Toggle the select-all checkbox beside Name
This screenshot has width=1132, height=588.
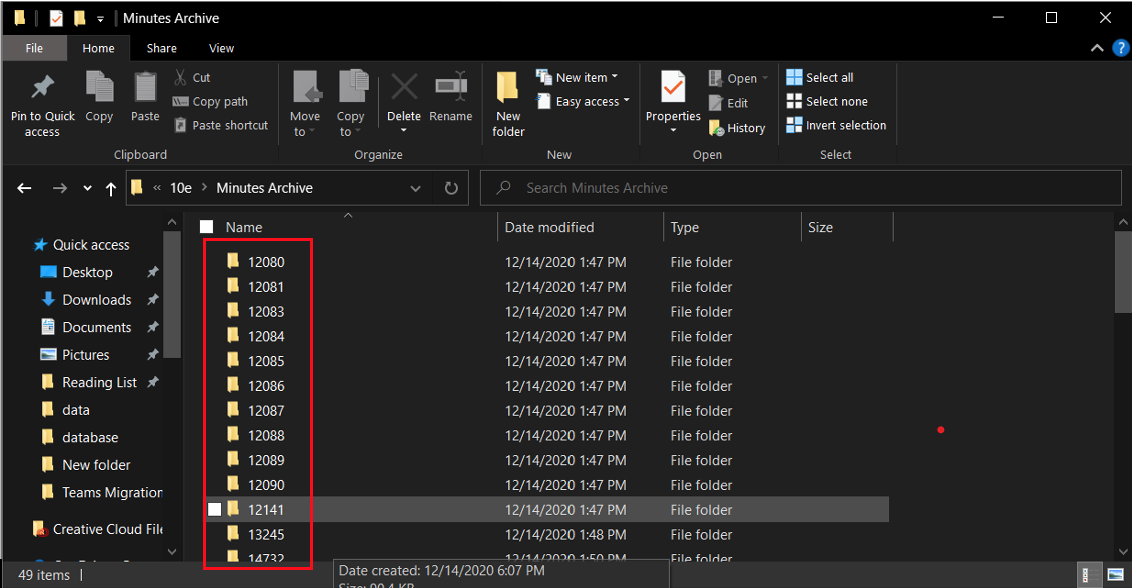click(207, 228)
